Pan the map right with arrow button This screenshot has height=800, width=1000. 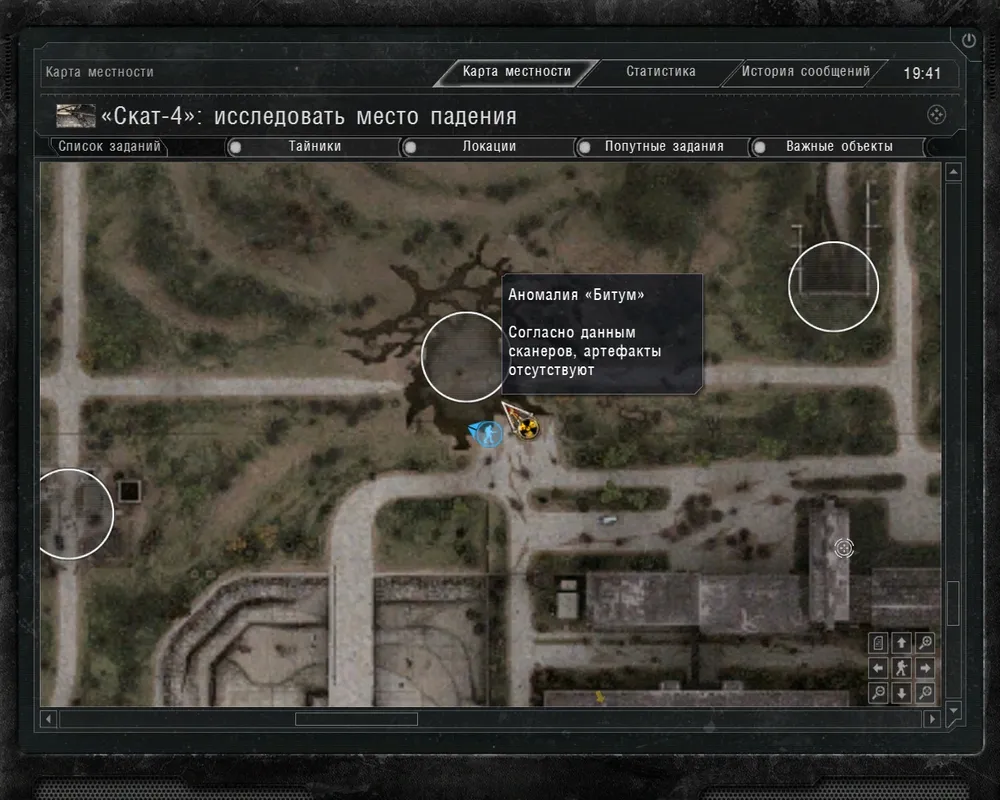tap(925, 668)
